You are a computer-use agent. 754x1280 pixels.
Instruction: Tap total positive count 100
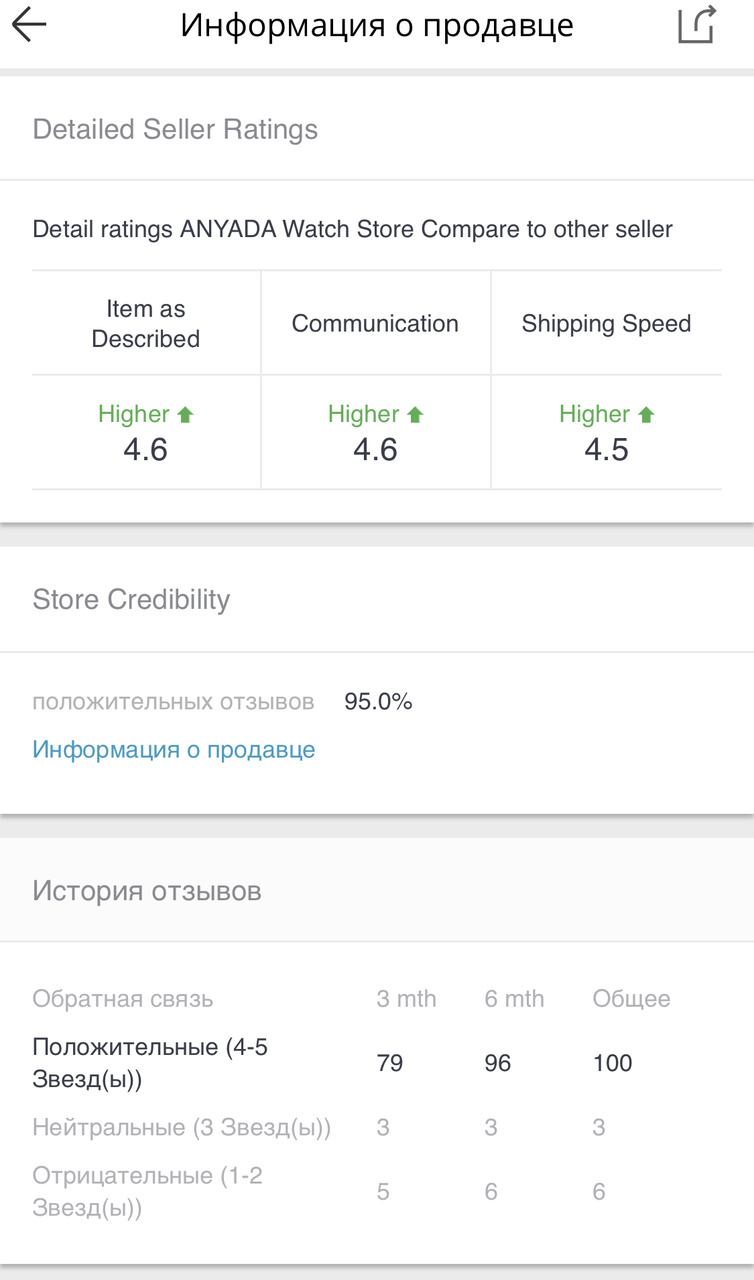(612, 1063)
